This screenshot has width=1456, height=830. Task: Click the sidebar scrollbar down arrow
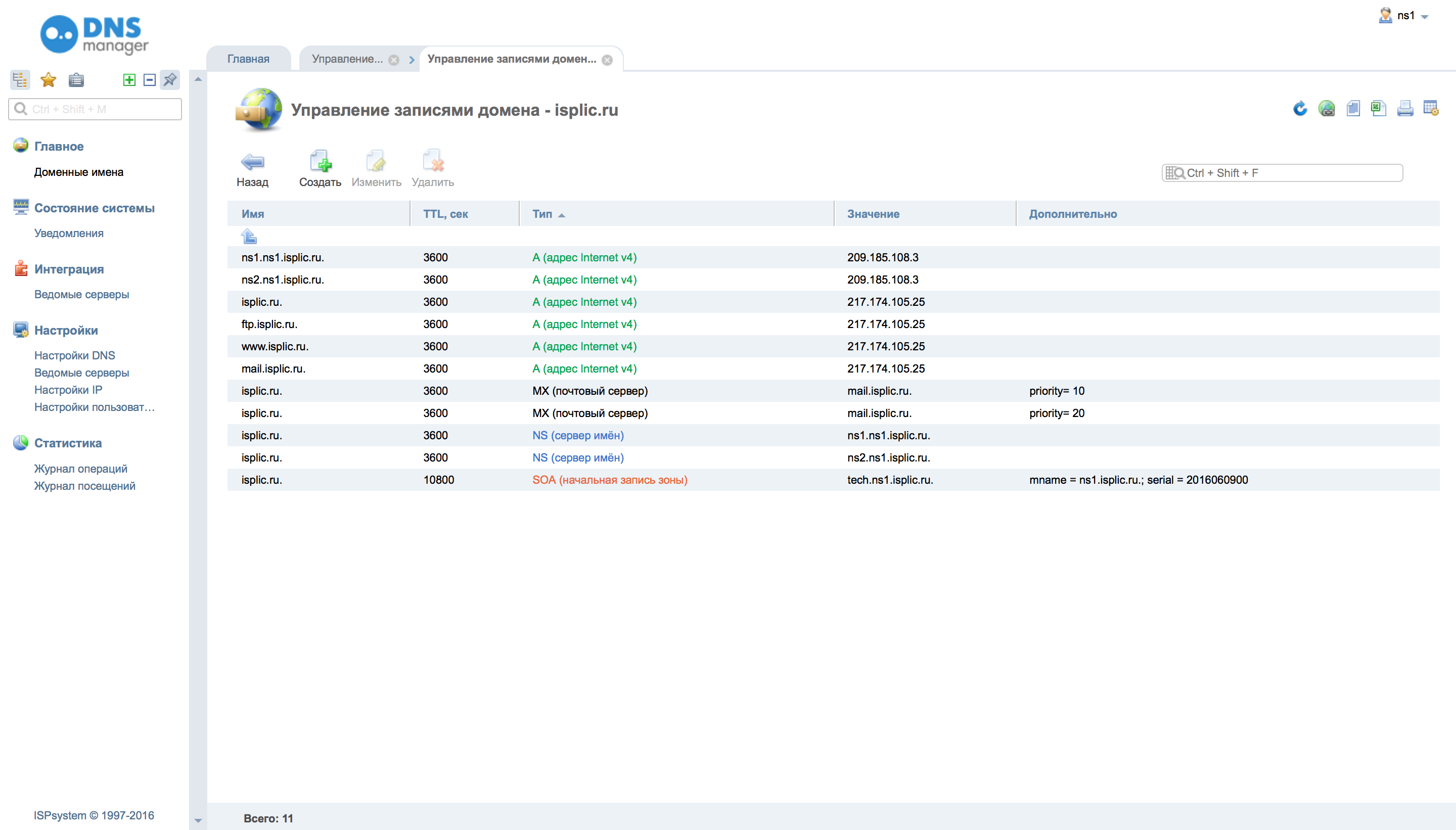198,820
